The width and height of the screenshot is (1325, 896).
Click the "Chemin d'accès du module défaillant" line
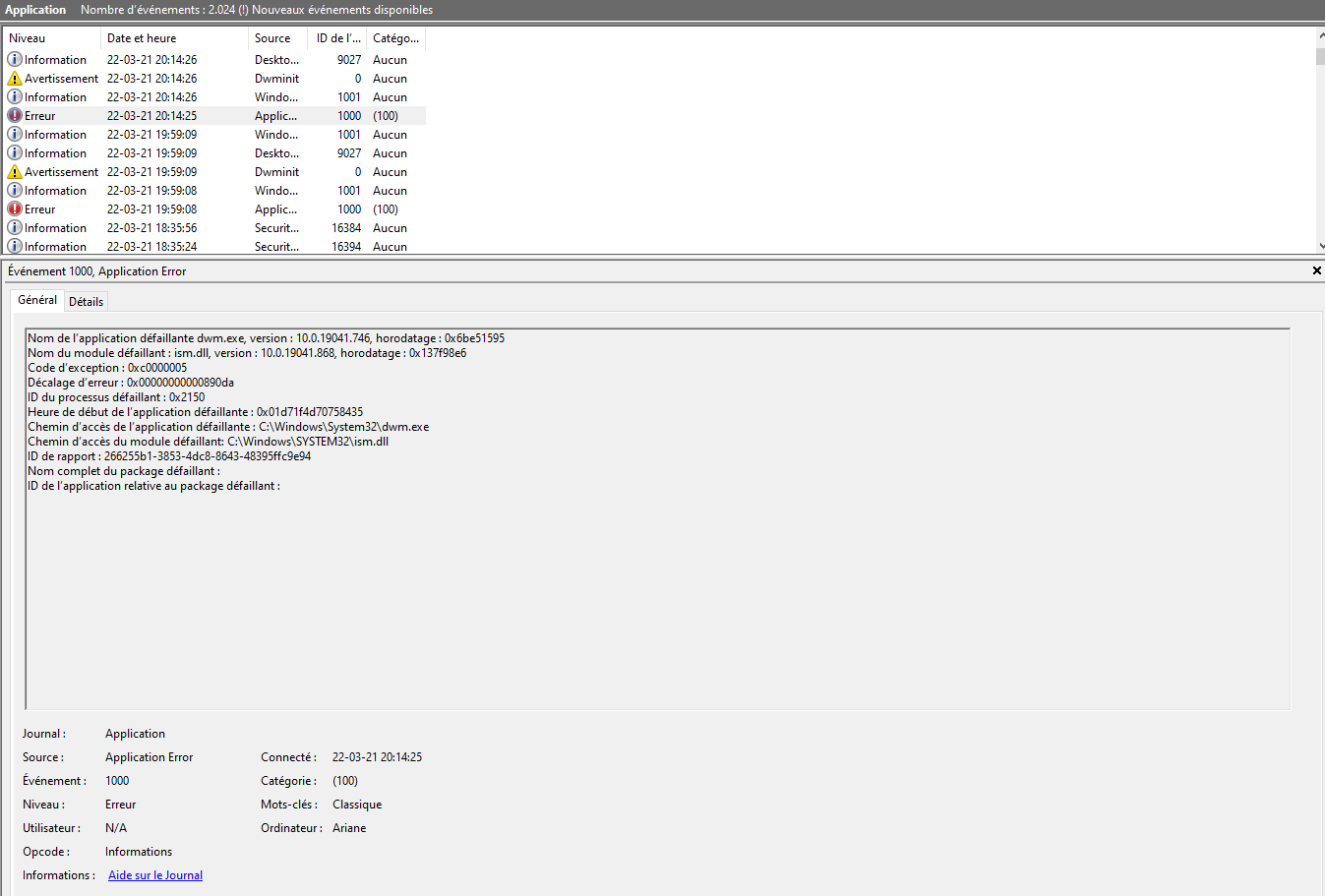coord(209,442)
